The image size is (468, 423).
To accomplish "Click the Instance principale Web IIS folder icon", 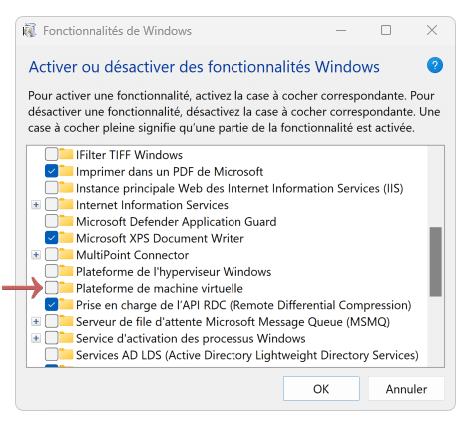I will tap(66, 188).
